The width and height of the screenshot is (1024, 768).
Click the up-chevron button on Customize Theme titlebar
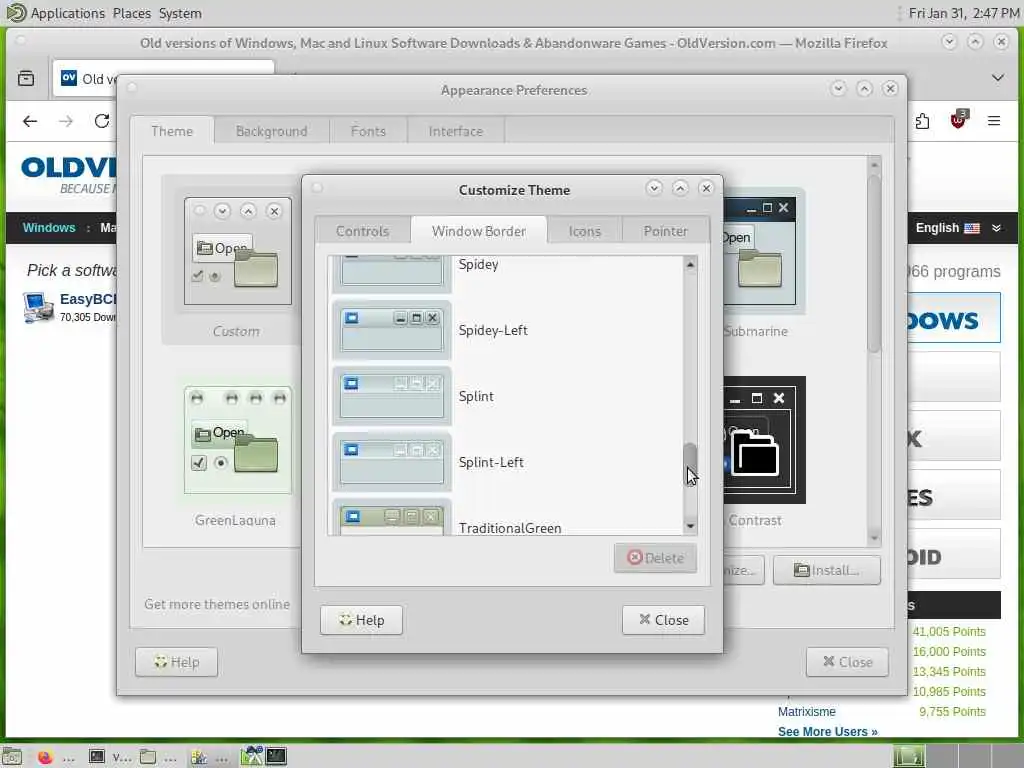680,189
